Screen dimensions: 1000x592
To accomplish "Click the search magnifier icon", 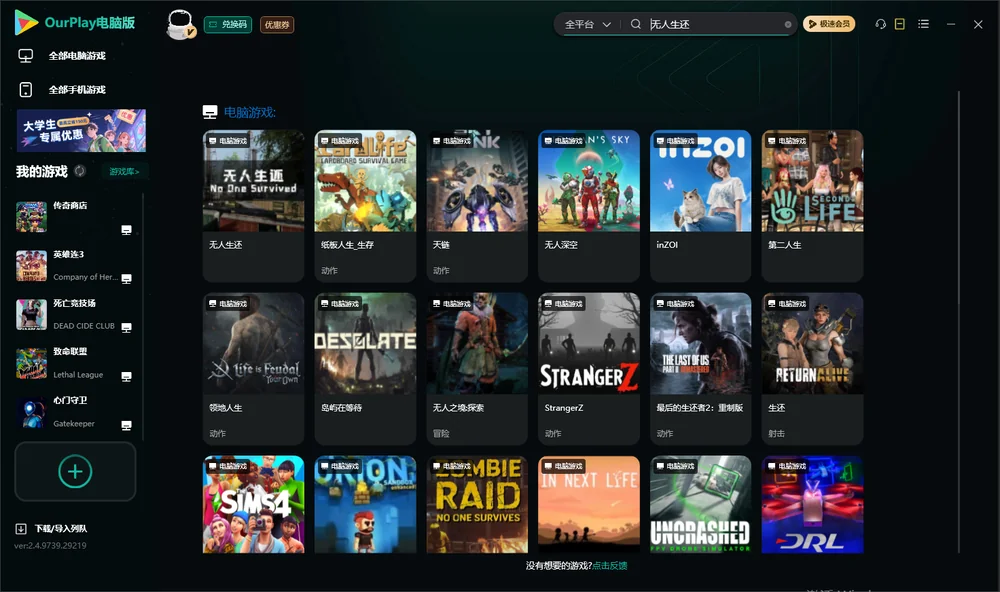I will (x=635, y=24).
